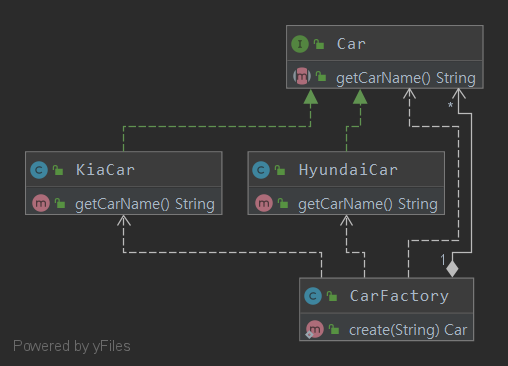This screenshot has width=508, height=366.
Task: Click the public lock icon in KiaCar header
Action: (x=58, y=170)
